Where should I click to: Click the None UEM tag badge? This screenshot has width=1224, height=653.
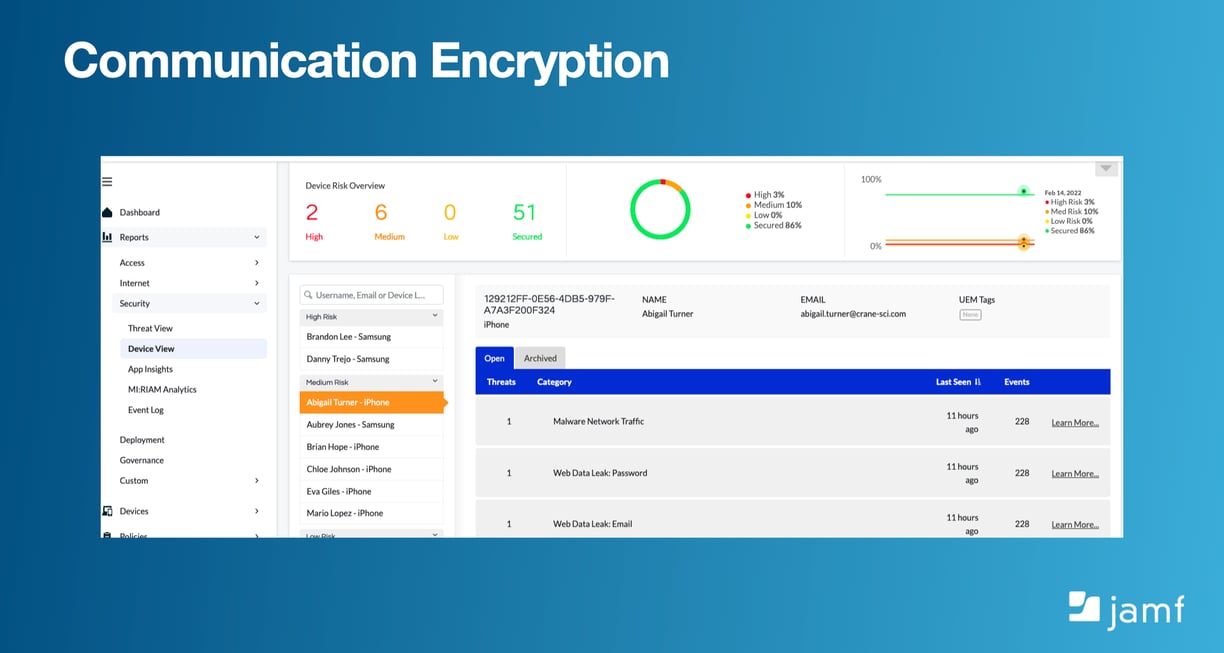click(970, 315)
